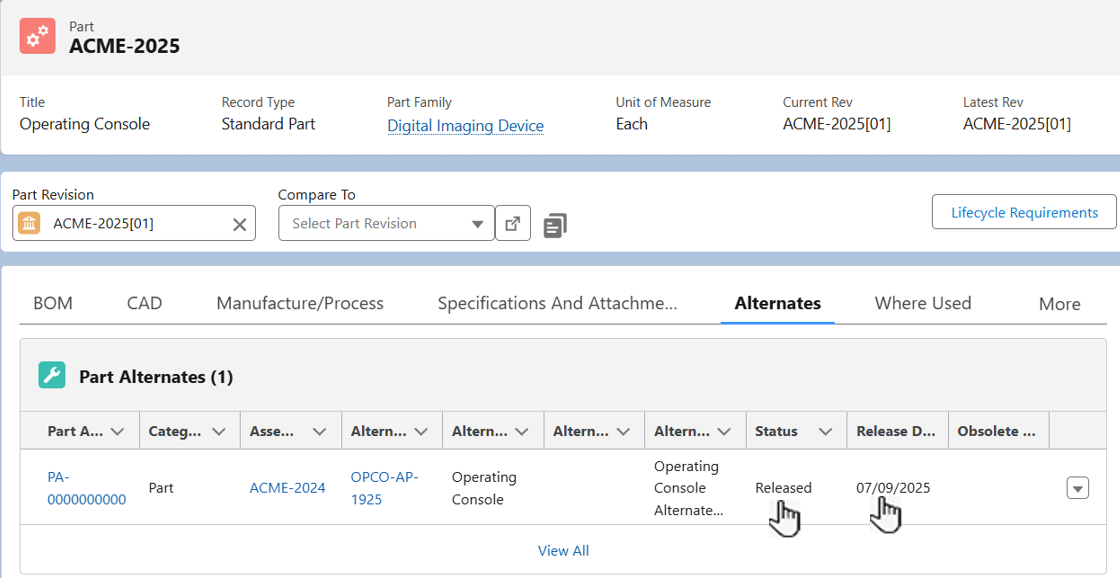The width and height of the screenshot is (1120, 578).
Task: Open the More tabs menu
Action: pyautogui.click(x=1059, y=304)
